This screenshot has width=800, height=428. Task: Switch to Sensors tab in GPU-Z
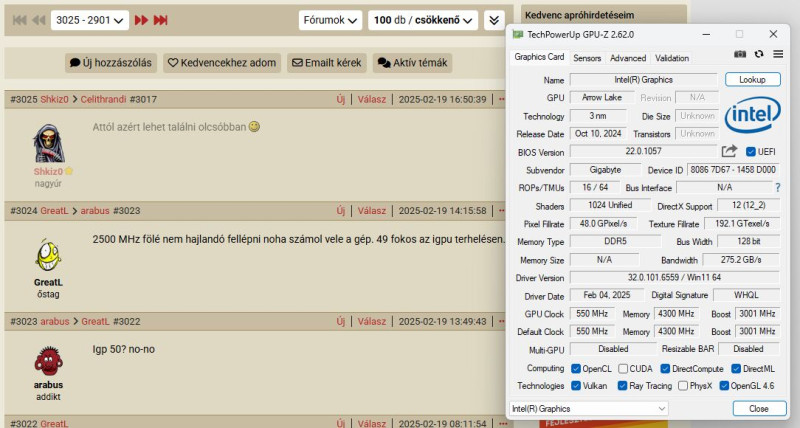point(587,58)
